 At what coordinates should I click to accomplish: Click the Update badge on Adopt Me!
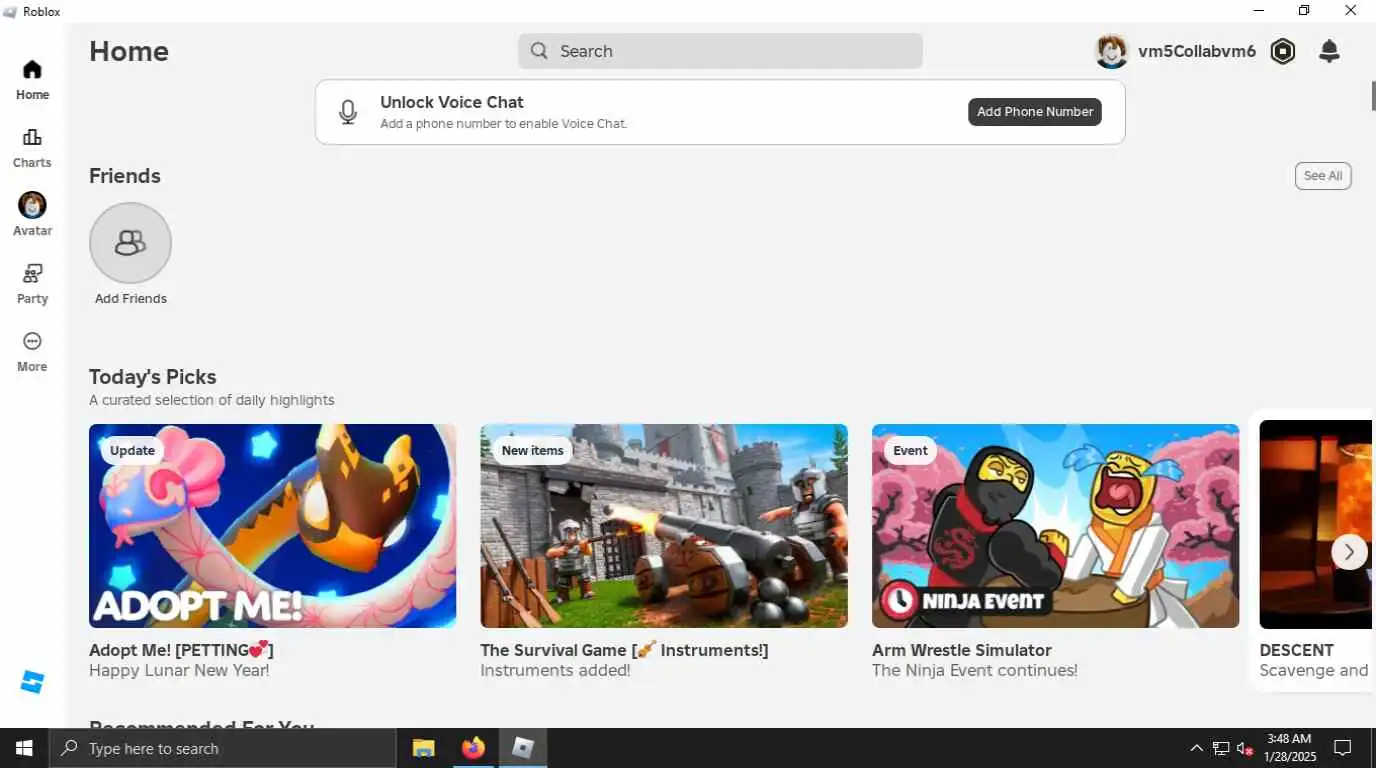point(132,451)
